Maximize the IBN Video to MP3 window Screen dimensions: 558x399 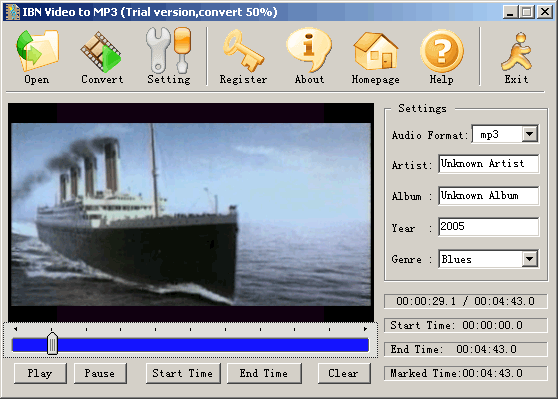pyautogui.click(x=527, y=12)
